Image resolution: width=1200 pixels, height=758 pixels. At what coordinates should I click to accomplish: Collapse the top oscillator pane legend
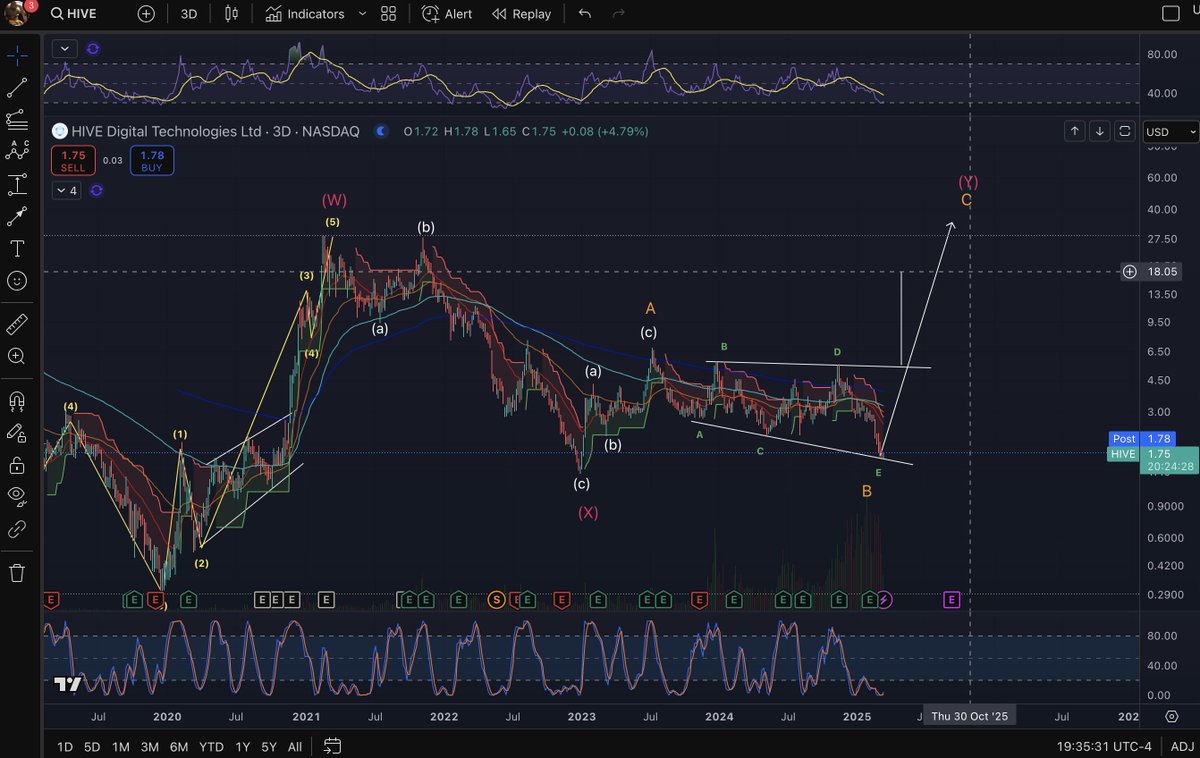point(64,48)
